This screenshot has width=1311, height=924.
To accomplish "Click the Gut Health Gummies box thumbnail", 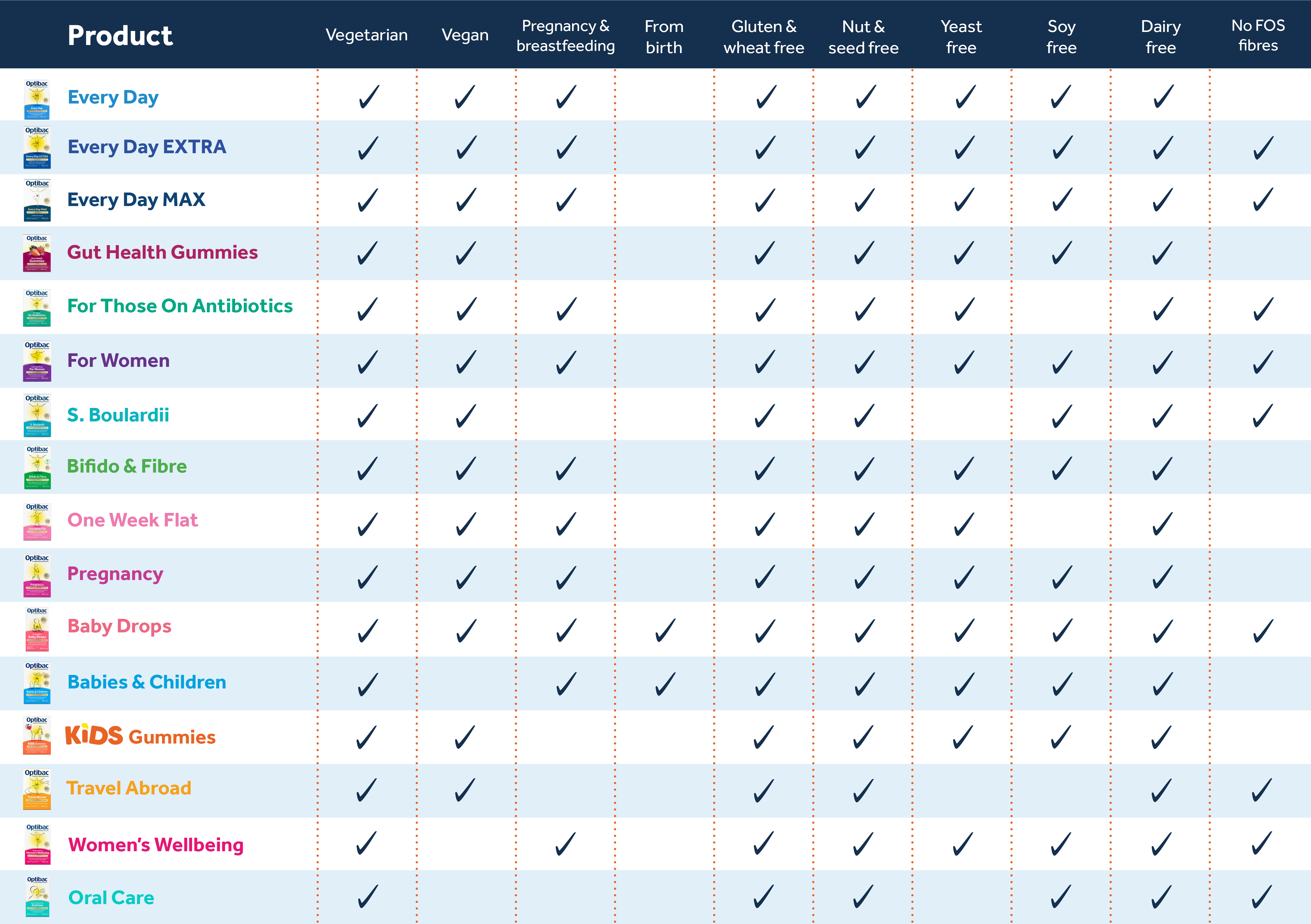I will pos(37,253).
